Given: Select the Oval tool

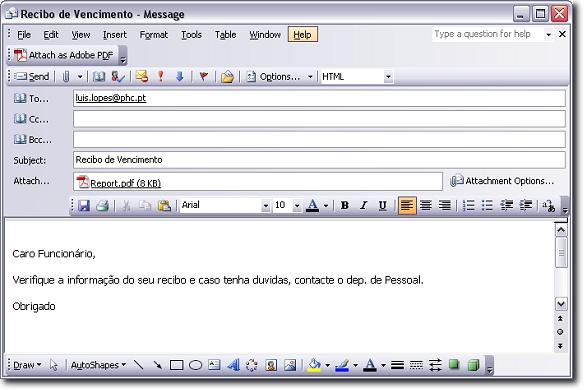Looking at the screenshot, I should click(x=195, y=365).
